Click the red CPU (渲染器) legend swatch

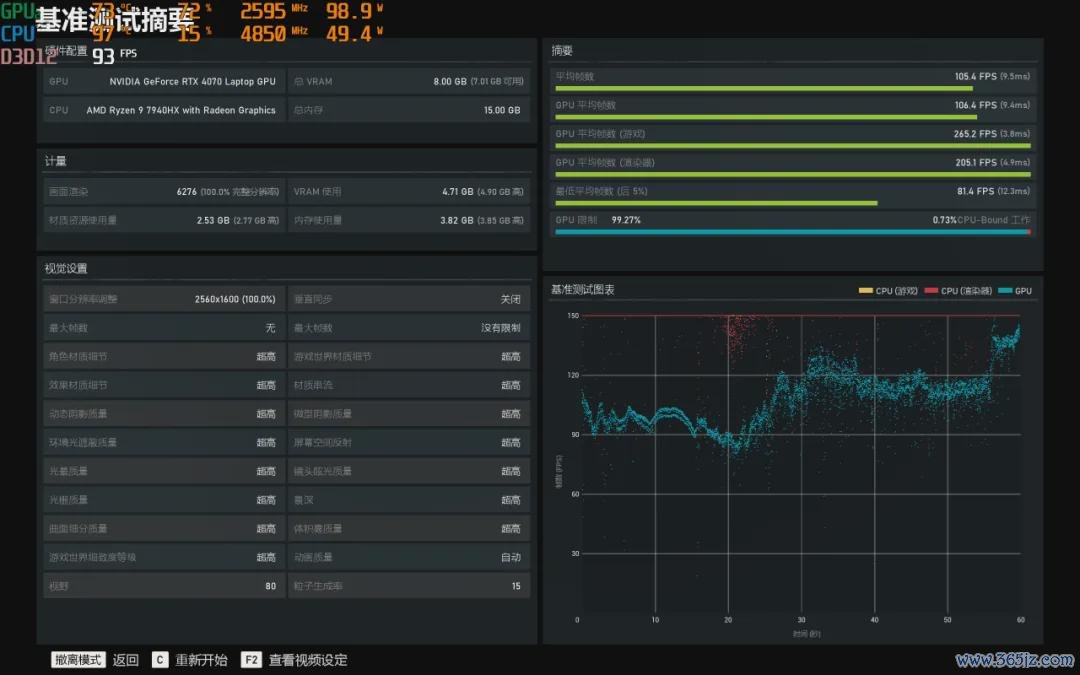[931, 291]
